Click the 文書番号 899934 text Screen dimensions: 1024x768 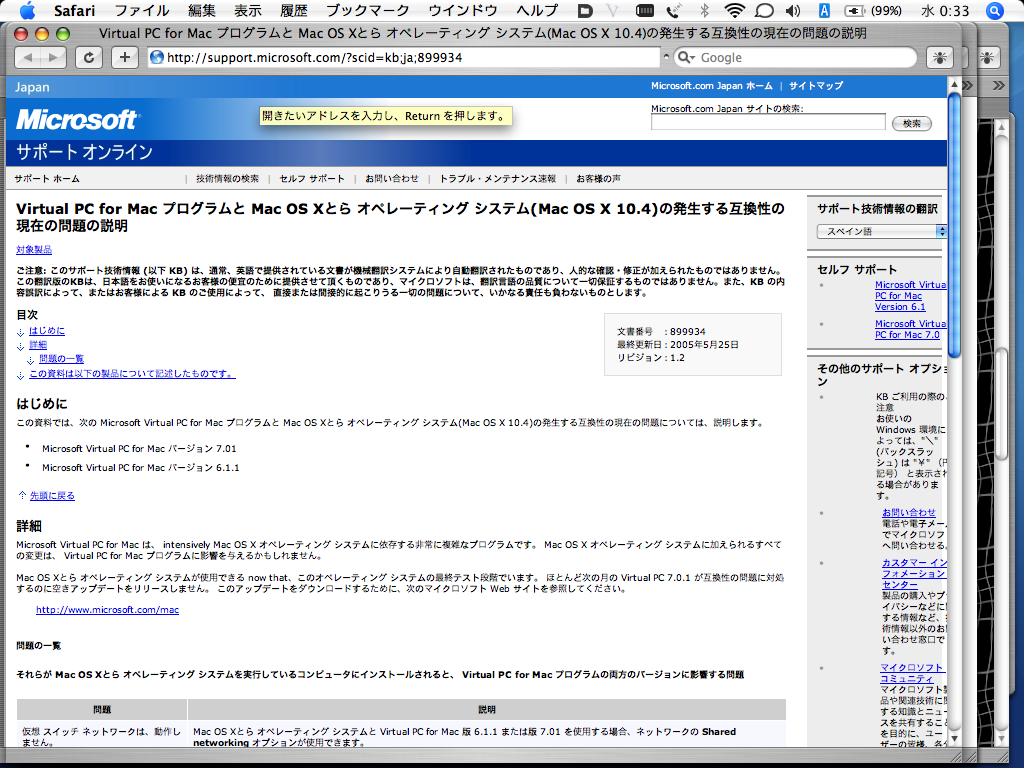coord(661,331)
